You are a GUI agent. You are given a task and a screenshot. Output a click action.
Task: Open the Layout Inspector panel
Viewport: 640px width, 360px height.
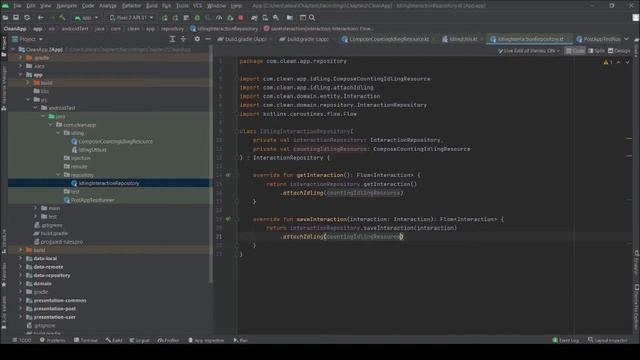pyautogui.click(x=607, y=340)
